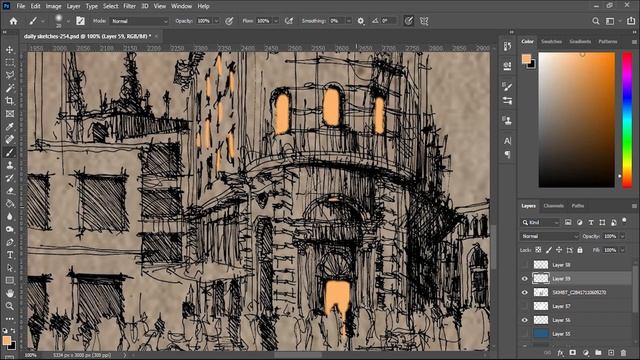Open the layer filter Kind dropdown
Image resolution: width=640 pixels, height=360 pixels.
coord(540,222)
